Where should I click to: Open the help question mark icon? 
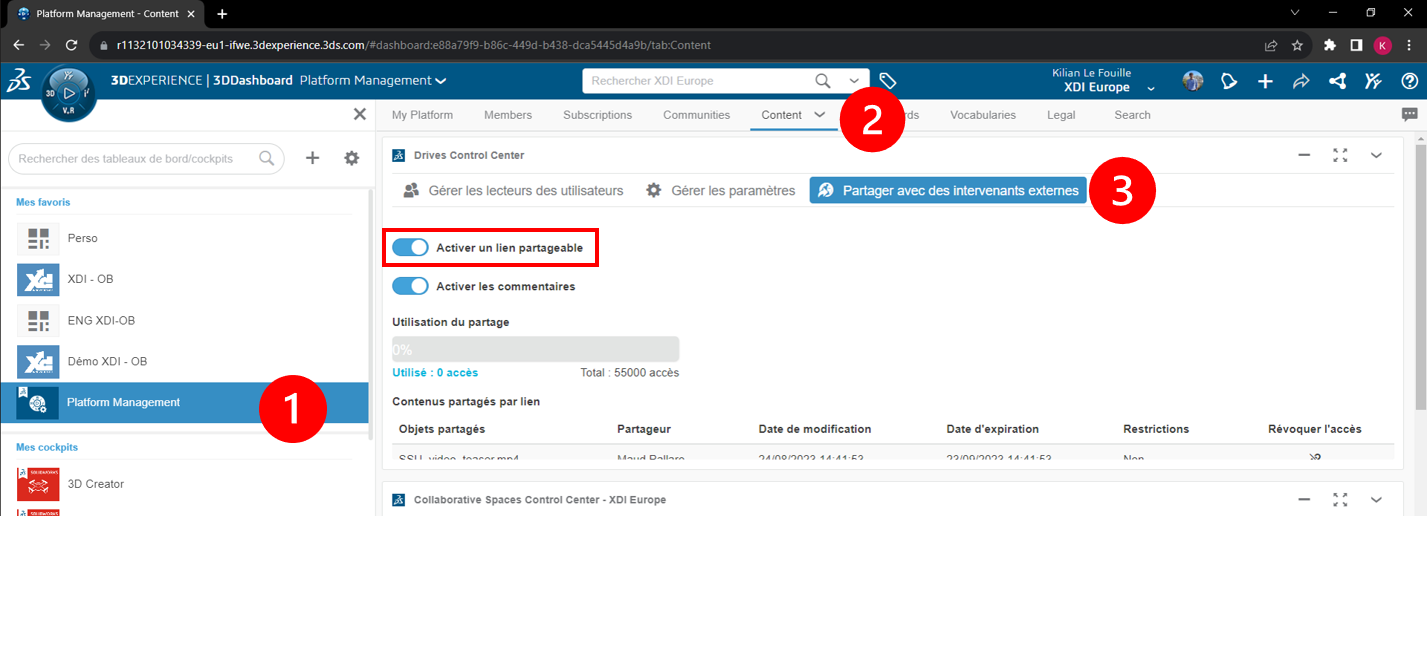coord(1409,81)
